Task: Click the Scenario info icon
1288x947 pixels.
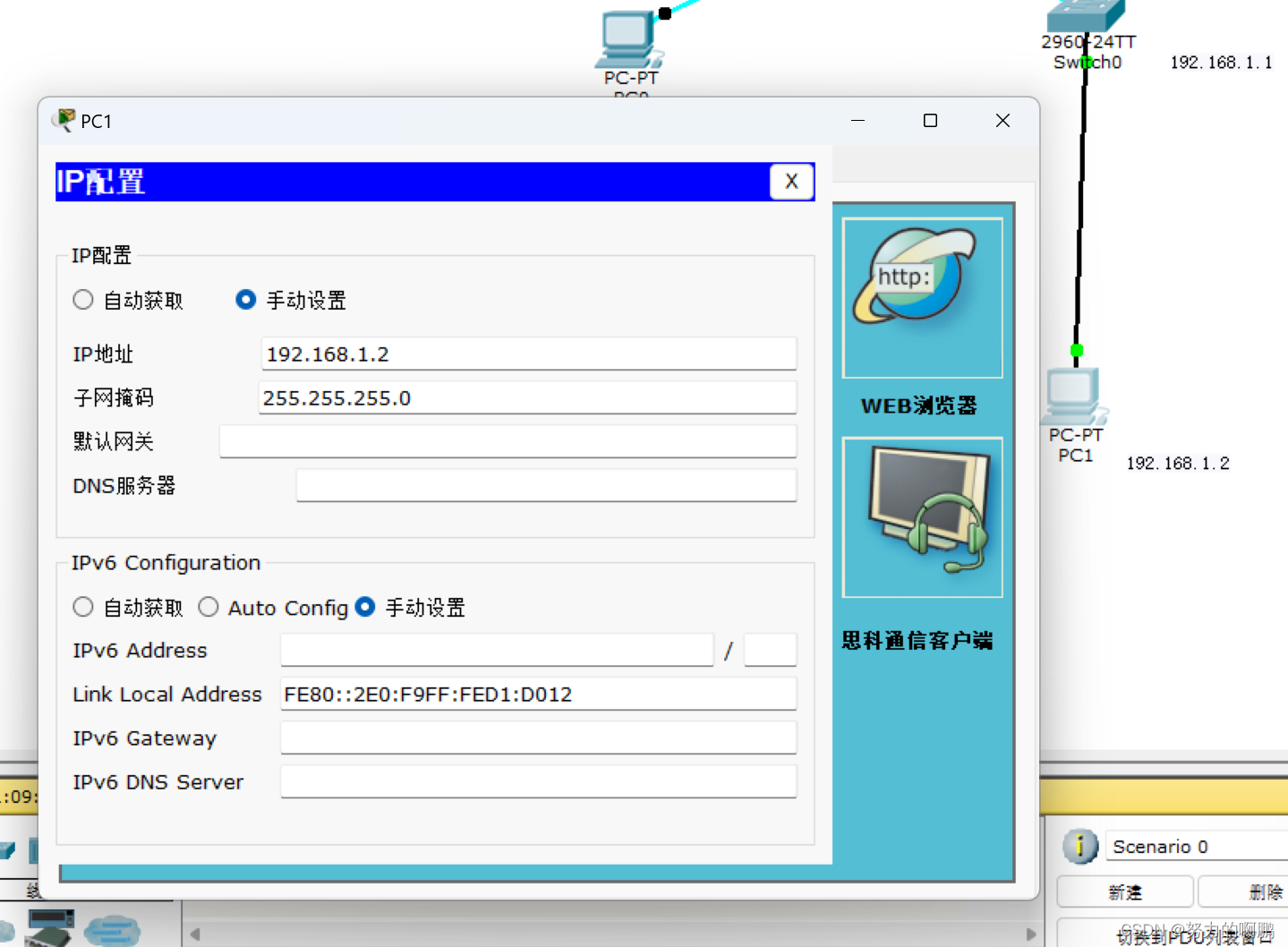Action: pyautogui.click(x=1080, y=846)
